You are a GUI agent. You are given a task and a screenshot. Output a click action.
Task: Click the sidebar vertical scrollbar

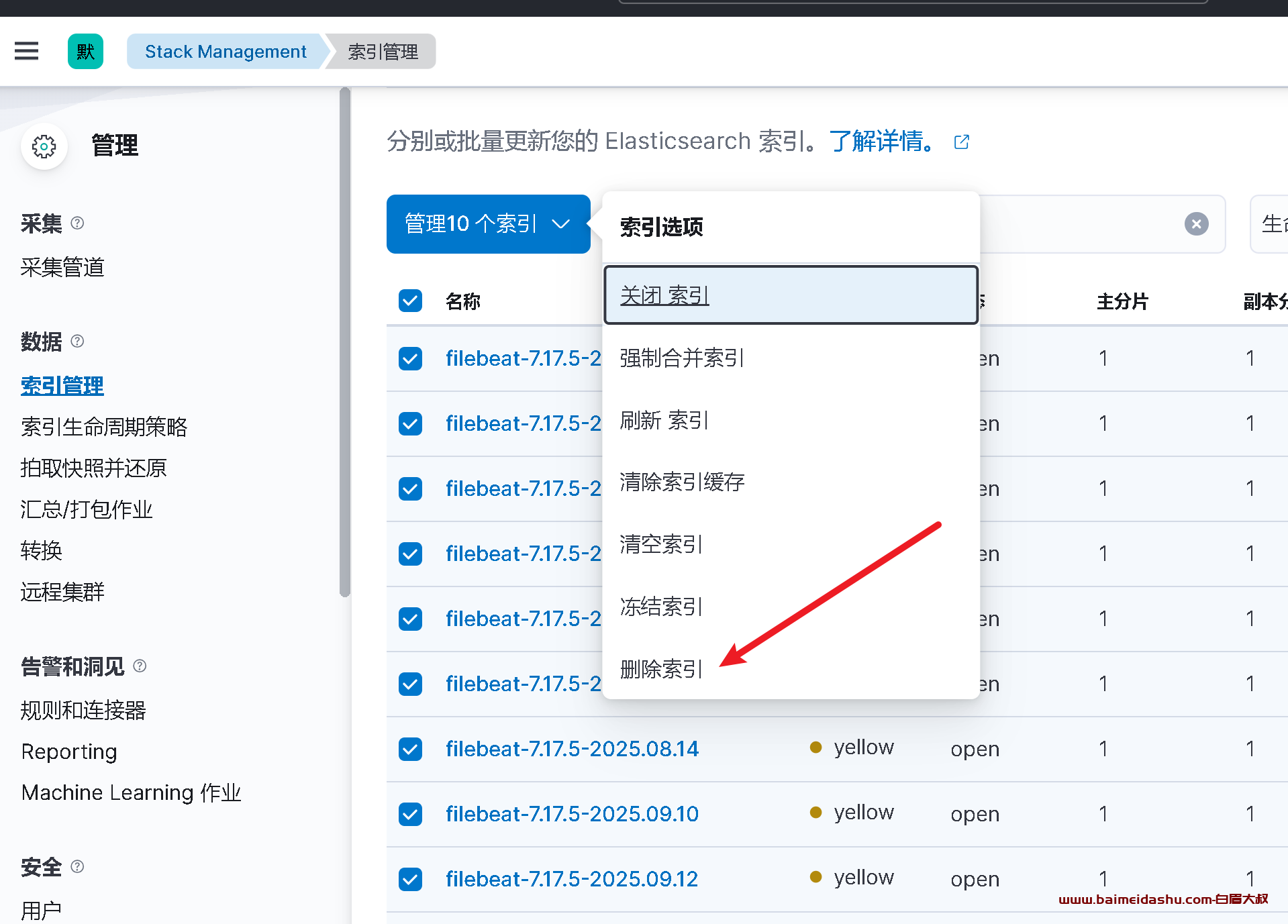coord(345,342)
